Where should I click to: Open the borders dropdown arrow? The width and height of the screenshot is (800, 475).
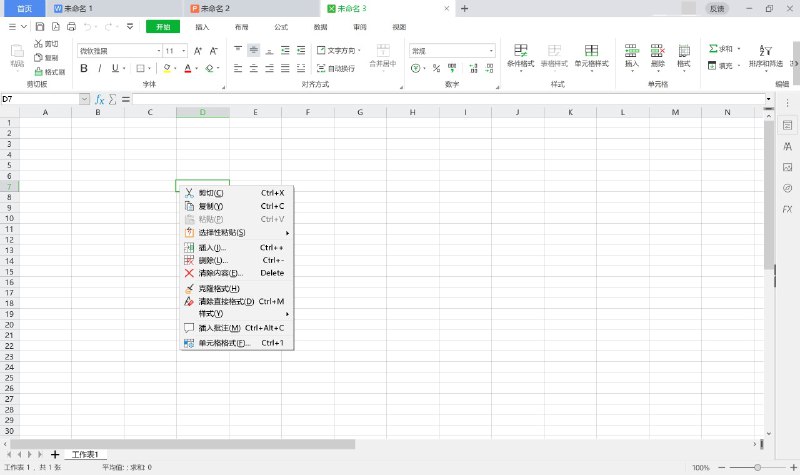tap(149, 68)
